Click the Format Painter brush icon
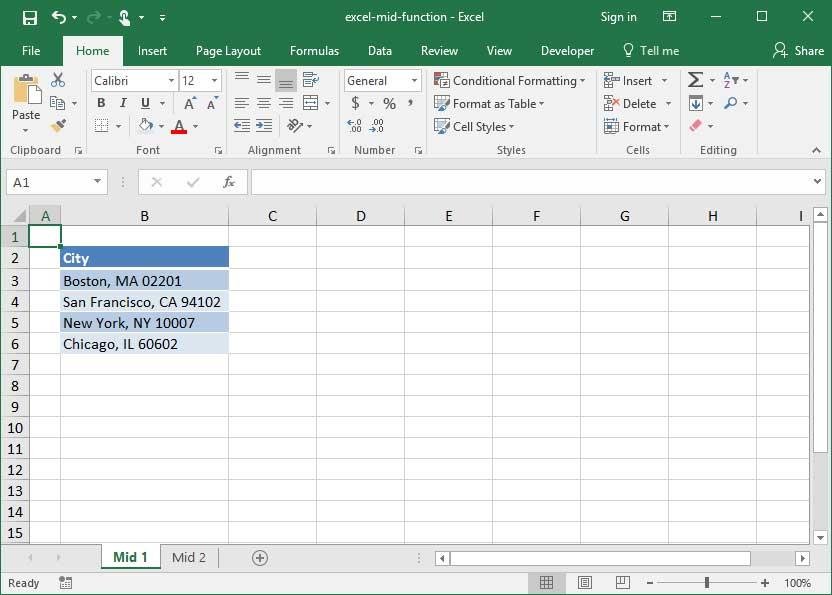 click(58, 126)
